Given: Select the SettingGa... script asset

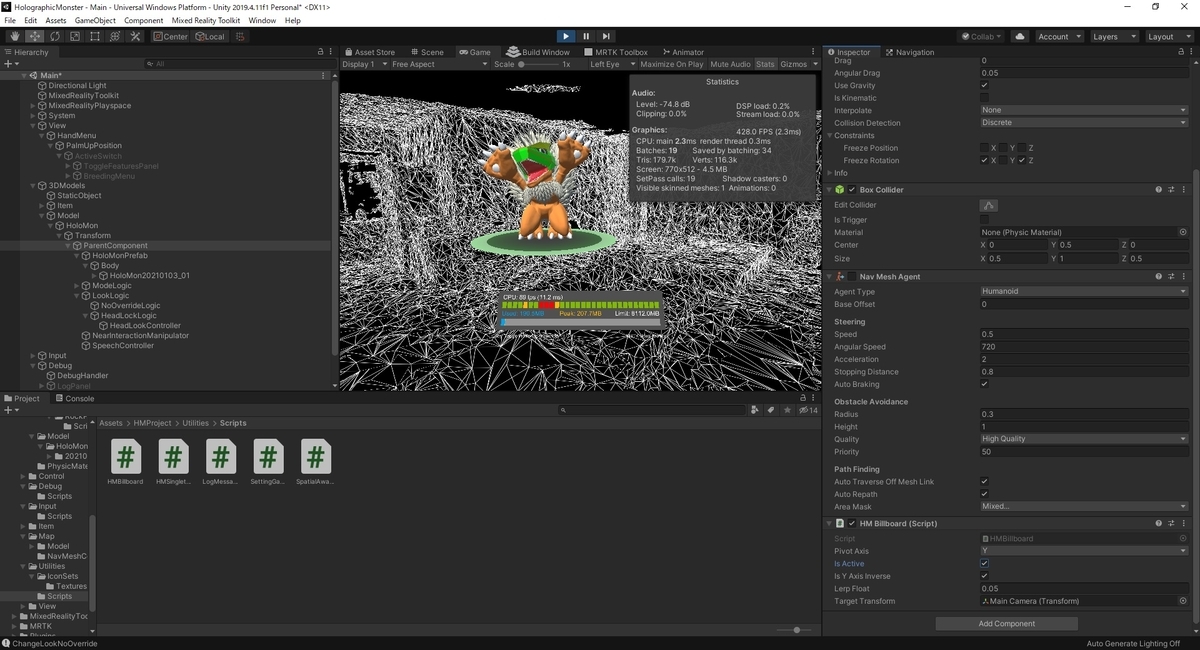Looking at the screenshot, I should click(x=267, y=462).
